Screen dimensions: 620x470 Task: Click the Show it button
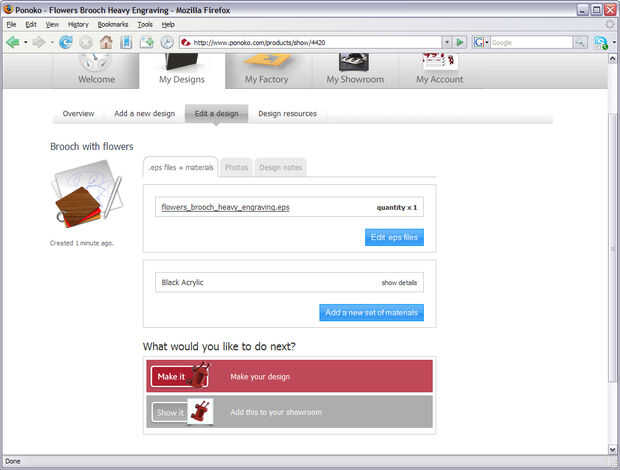(170, 413)
